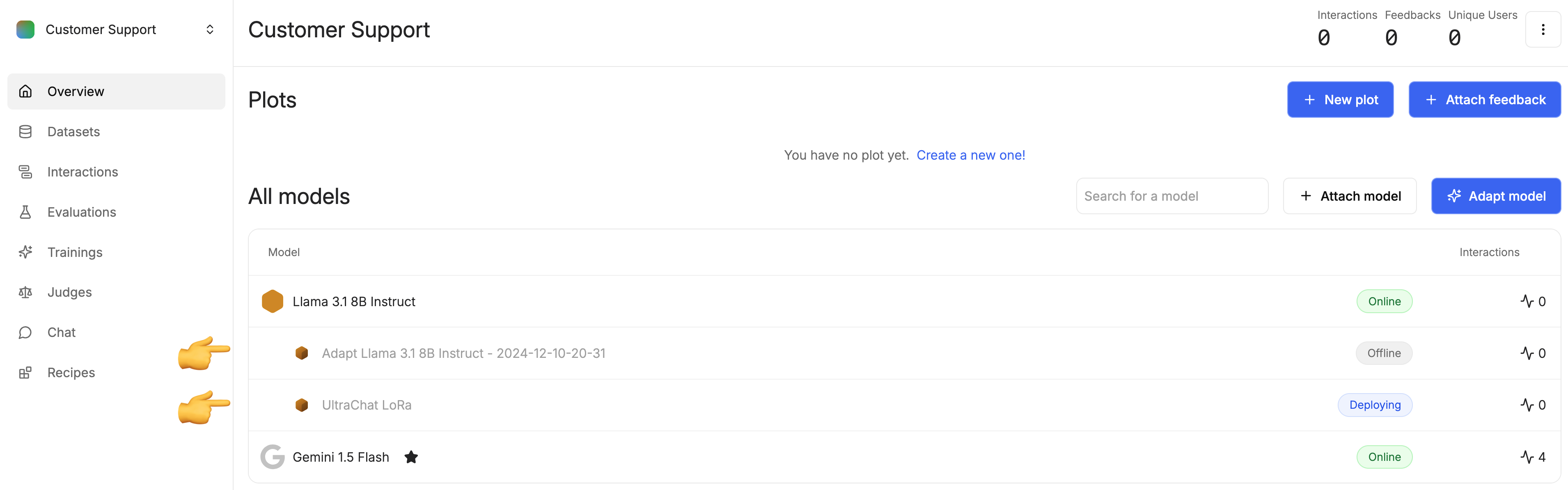This screenshot has height=490, width=1568.
Task: Follow the Create a new one link
Action: [x=970, y=155]
